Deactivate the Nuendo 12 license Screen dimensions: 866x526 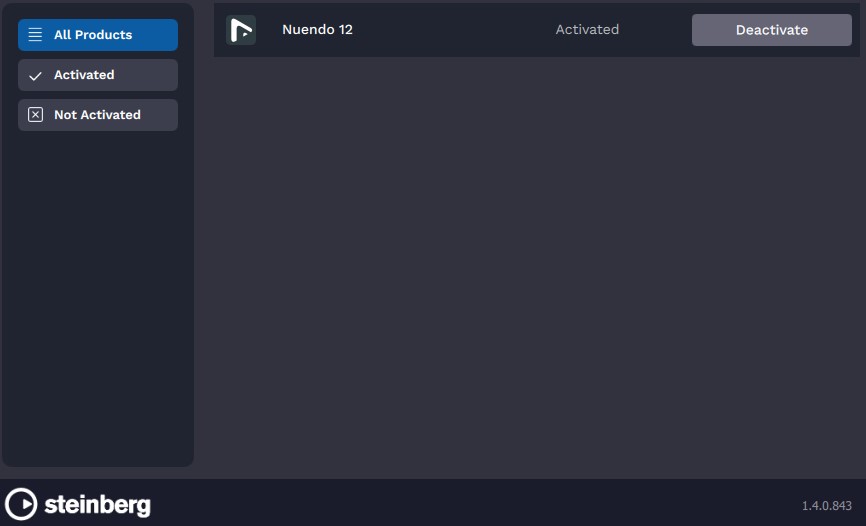pos(772,30)
